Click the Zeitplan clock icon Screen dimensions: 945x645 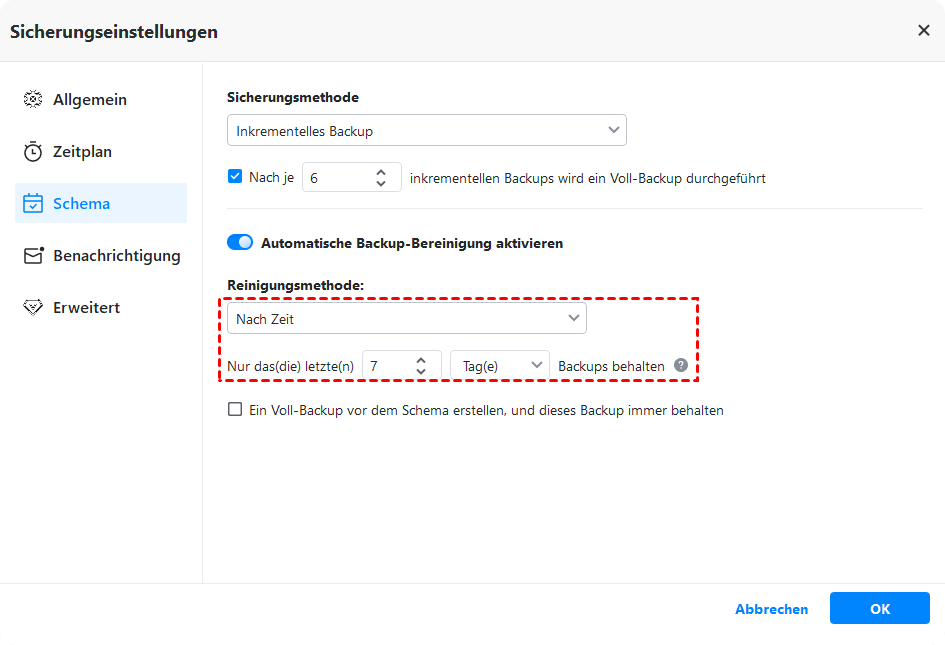(x=33, y=152)
